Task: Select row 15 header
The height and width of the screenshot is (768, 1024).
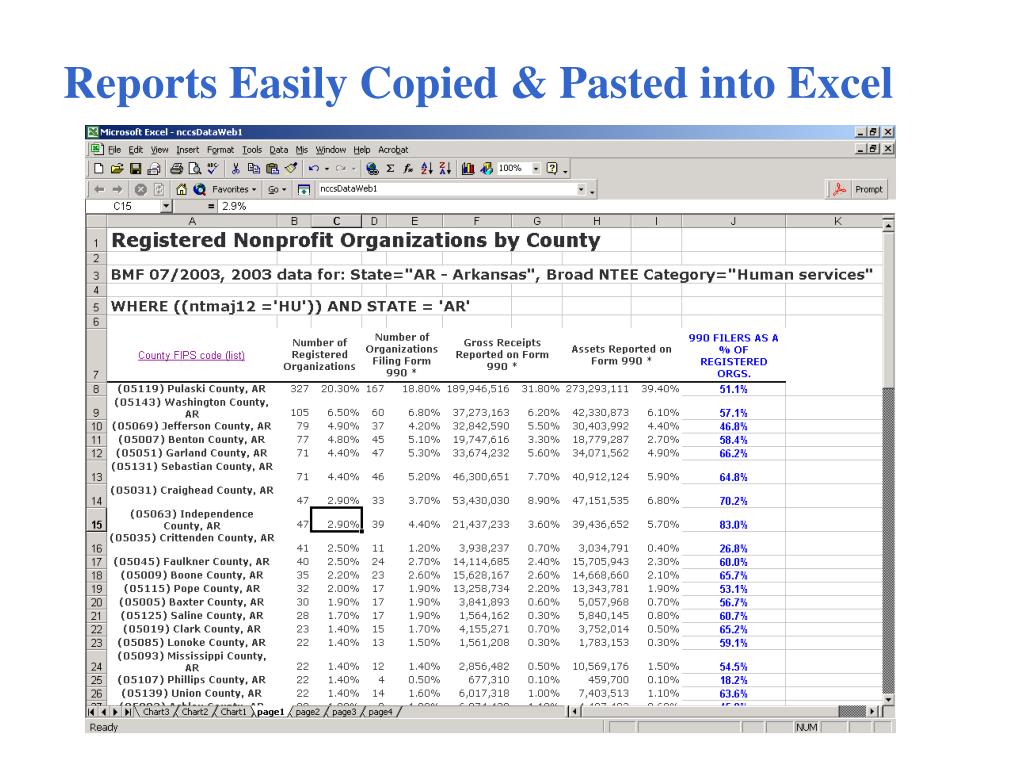Action: (96, 519)
